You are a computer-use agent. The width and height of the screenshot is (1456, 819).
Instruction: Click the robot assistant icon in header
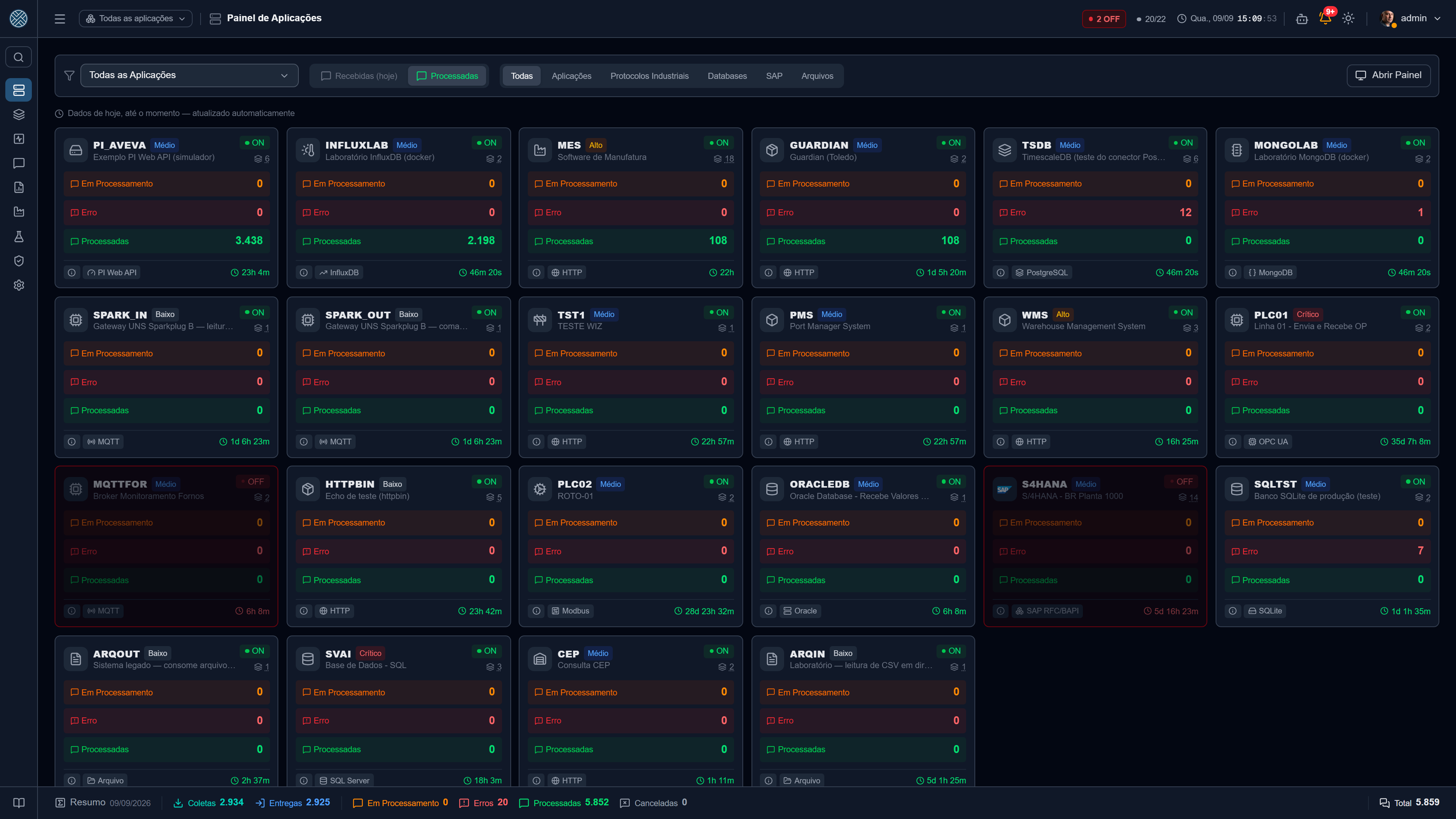click(x=1302, y=19)
